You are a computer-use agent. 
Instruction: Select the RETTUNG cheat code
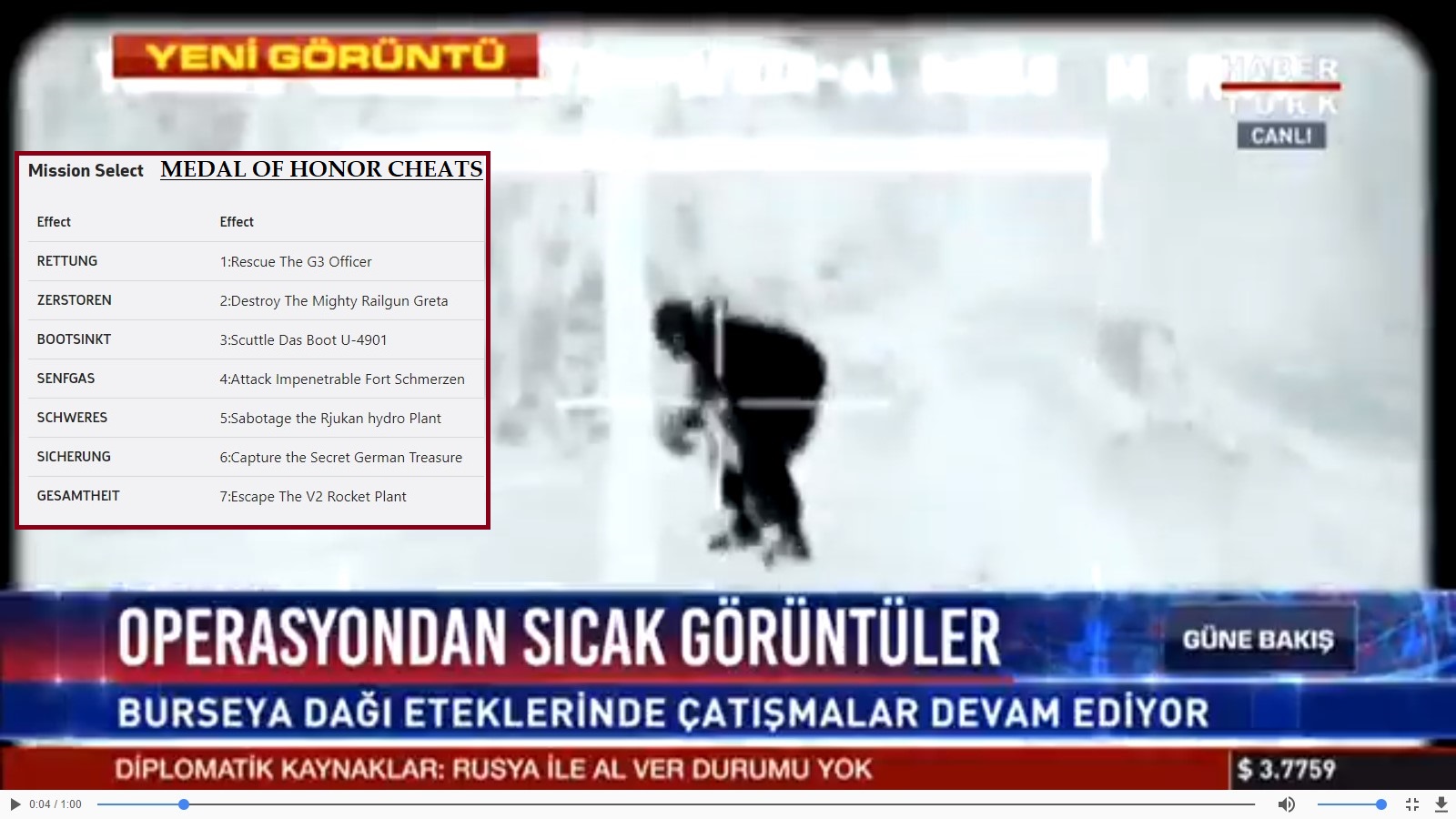(x=67, y=261)
